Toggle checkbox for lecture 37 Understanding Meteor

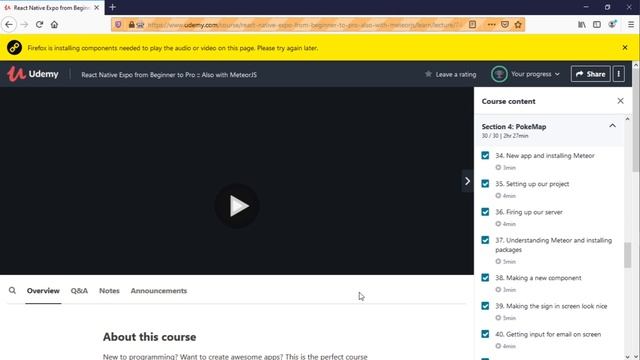[x=485, y=240]
